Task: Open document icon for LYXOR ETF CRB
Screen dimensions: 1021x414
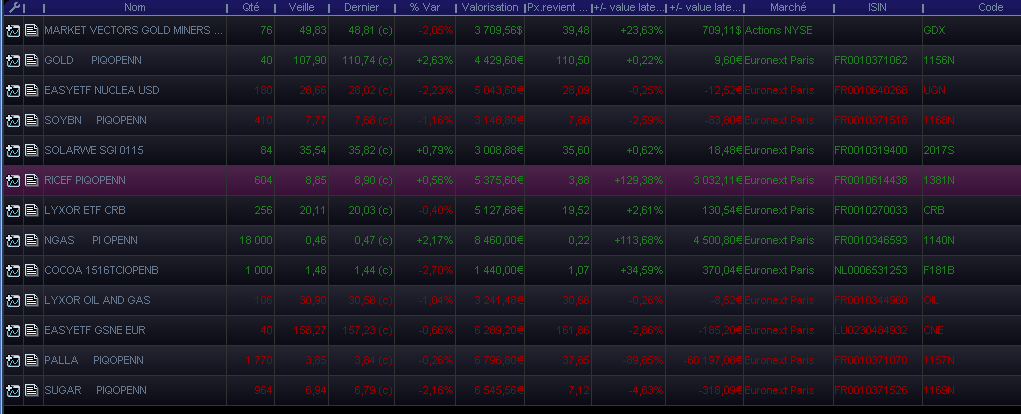Action: 31,210
